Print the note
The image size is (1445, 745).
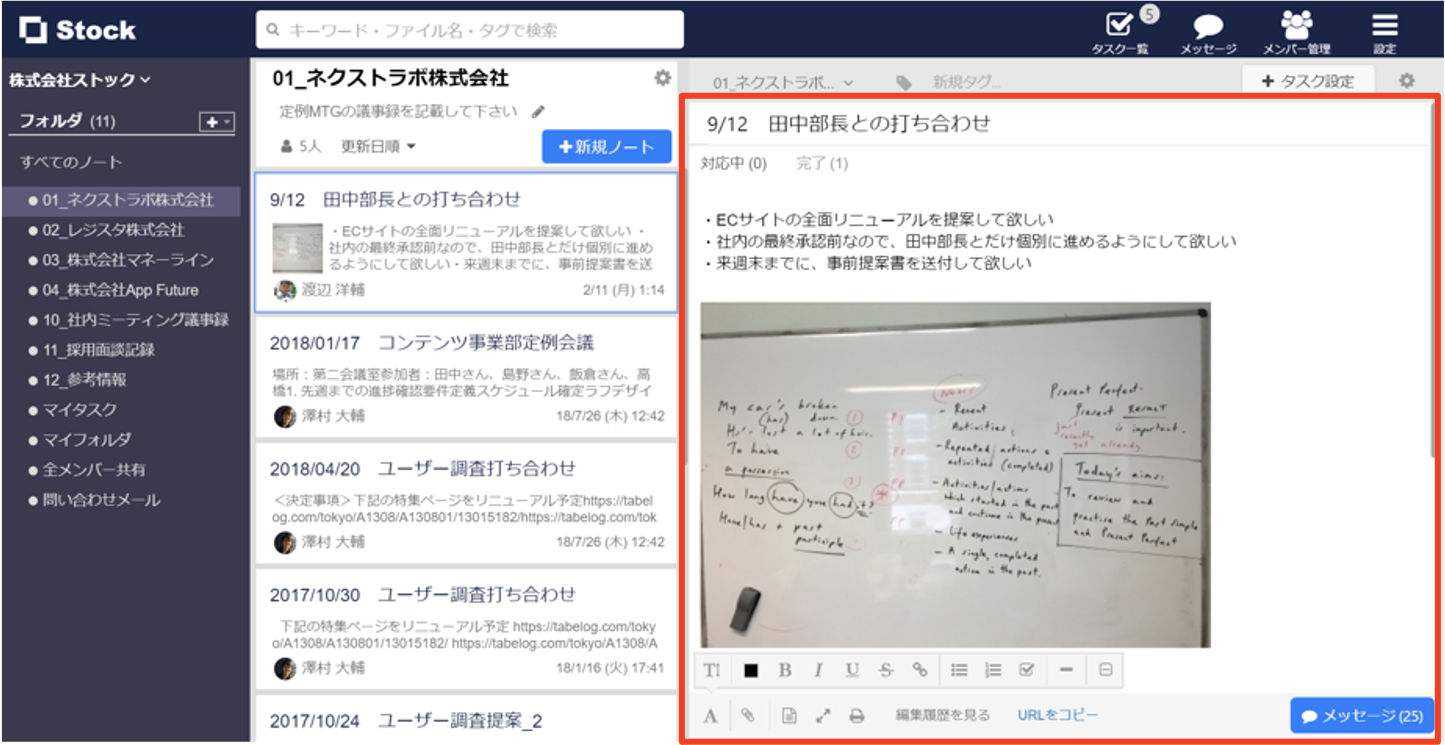click(x=857, y=716)
